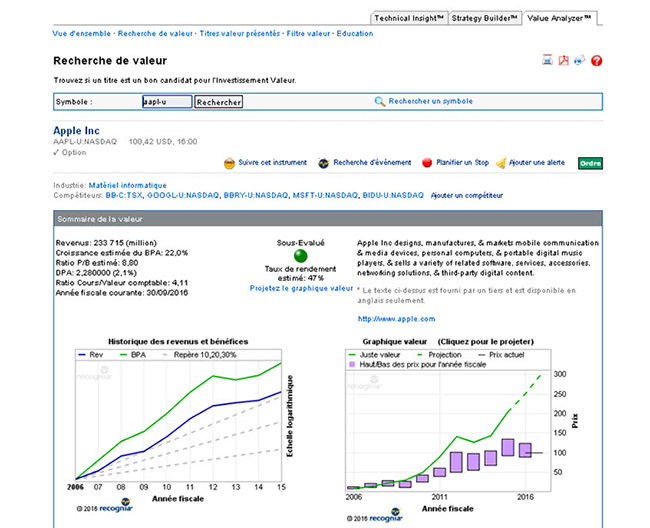The width and height of the screenshot is (650, 528).
Task: Focus the Symbole input field
Action: (167, 102)
